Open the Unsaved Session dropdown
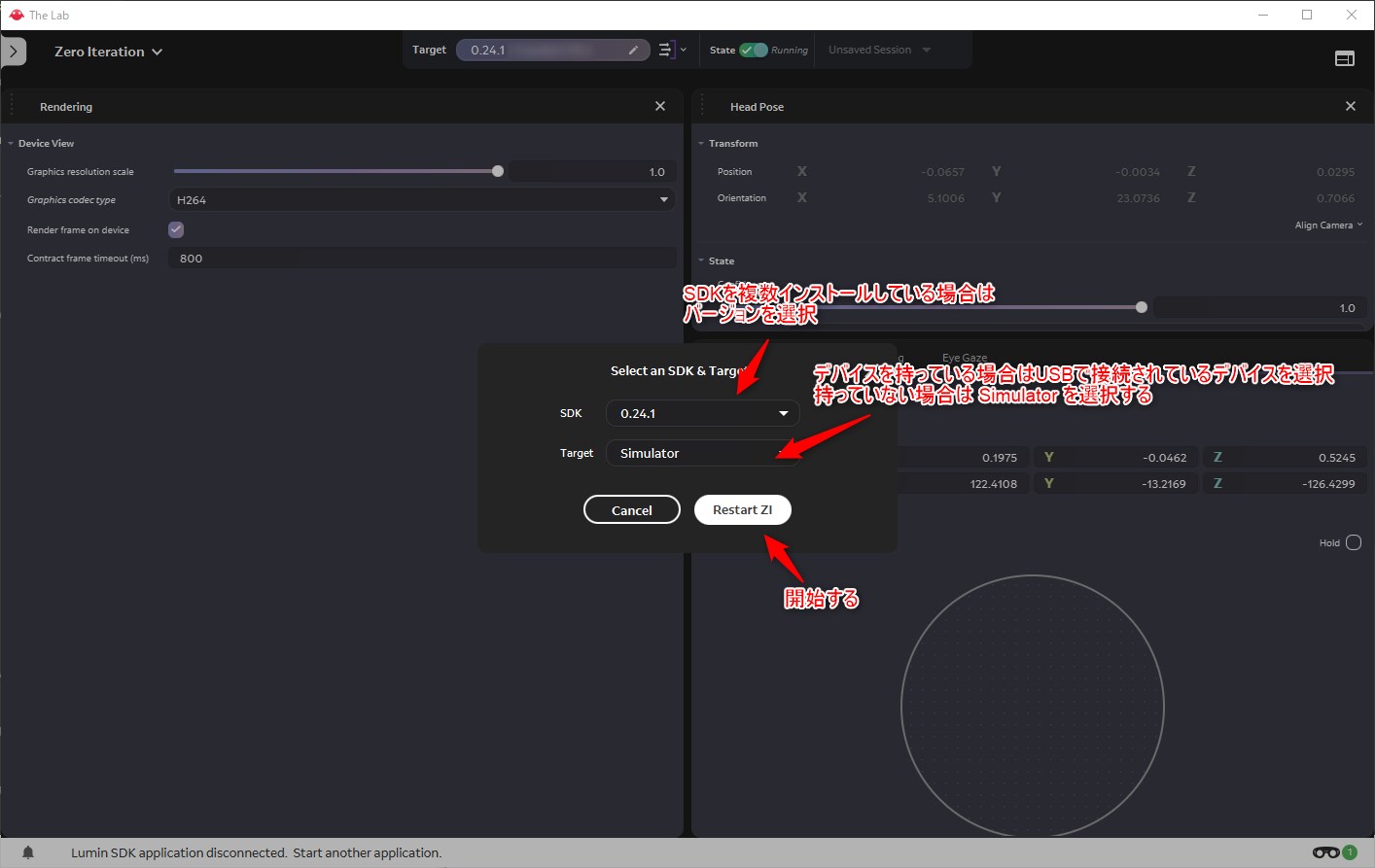This screenshot has width=1375, height=868. pos(879,50)
